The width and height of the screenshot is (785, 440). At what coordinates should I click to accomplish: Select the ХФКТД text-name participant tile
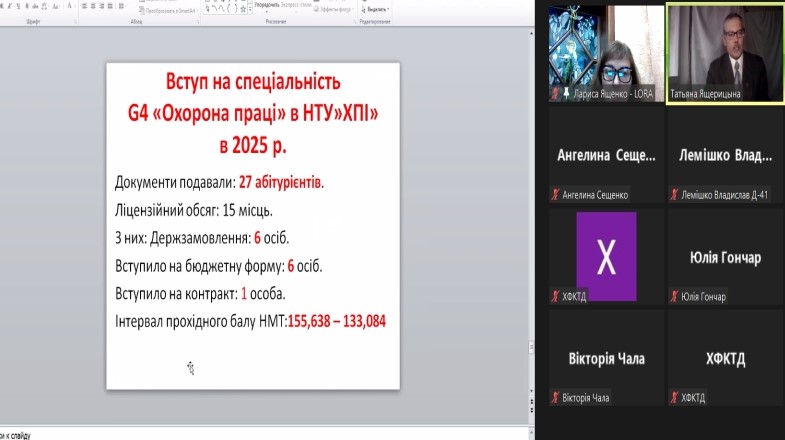coord(725,358)
